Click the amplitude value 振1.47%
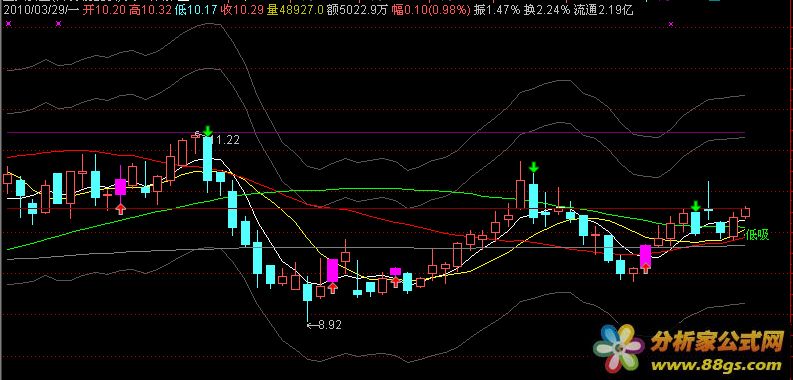The height and width of the screenshot is (380, 793). [x=497, y=10]
